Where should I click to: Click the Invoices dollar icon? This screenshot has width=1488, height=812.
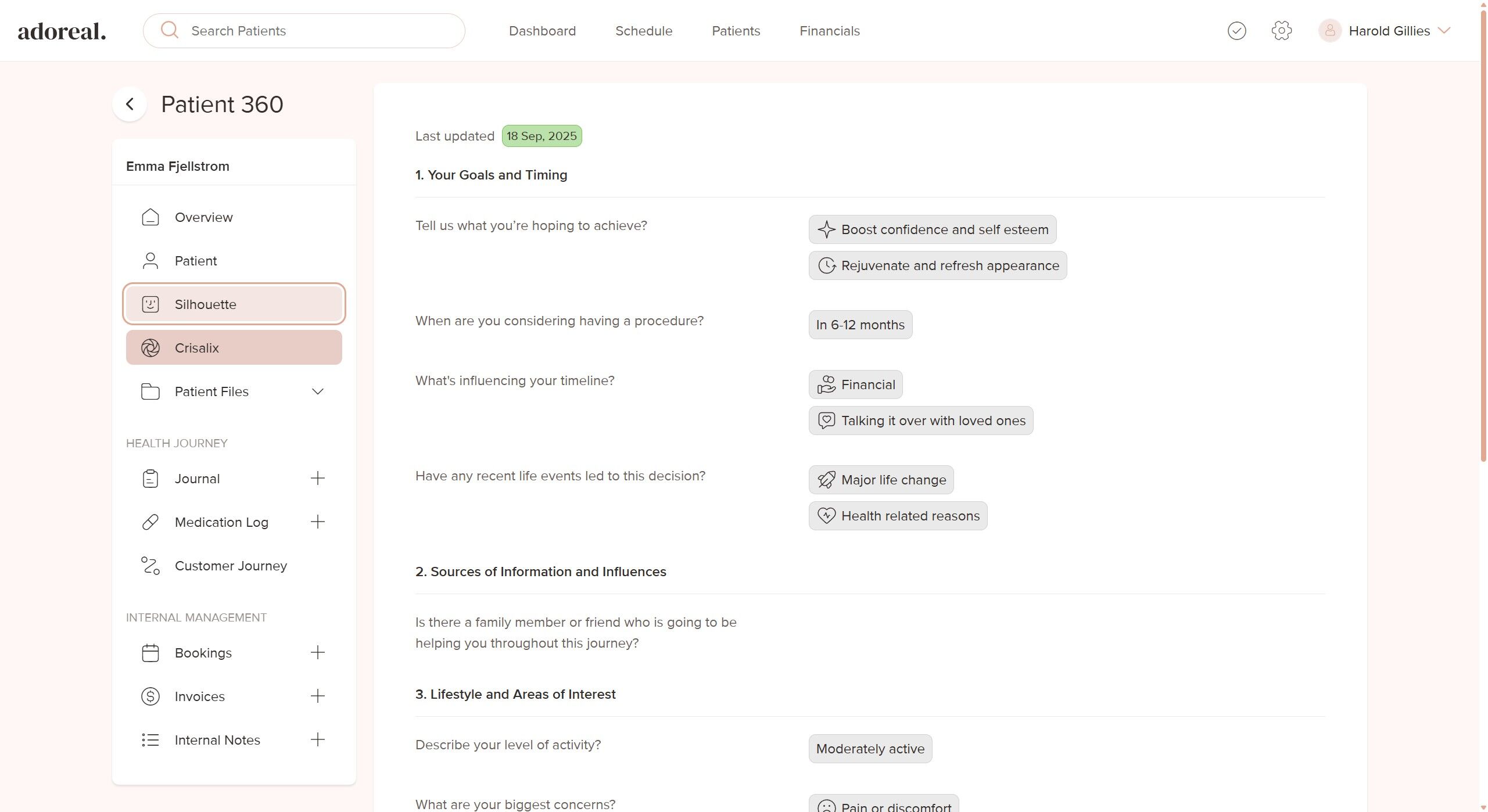coord(150,696)
